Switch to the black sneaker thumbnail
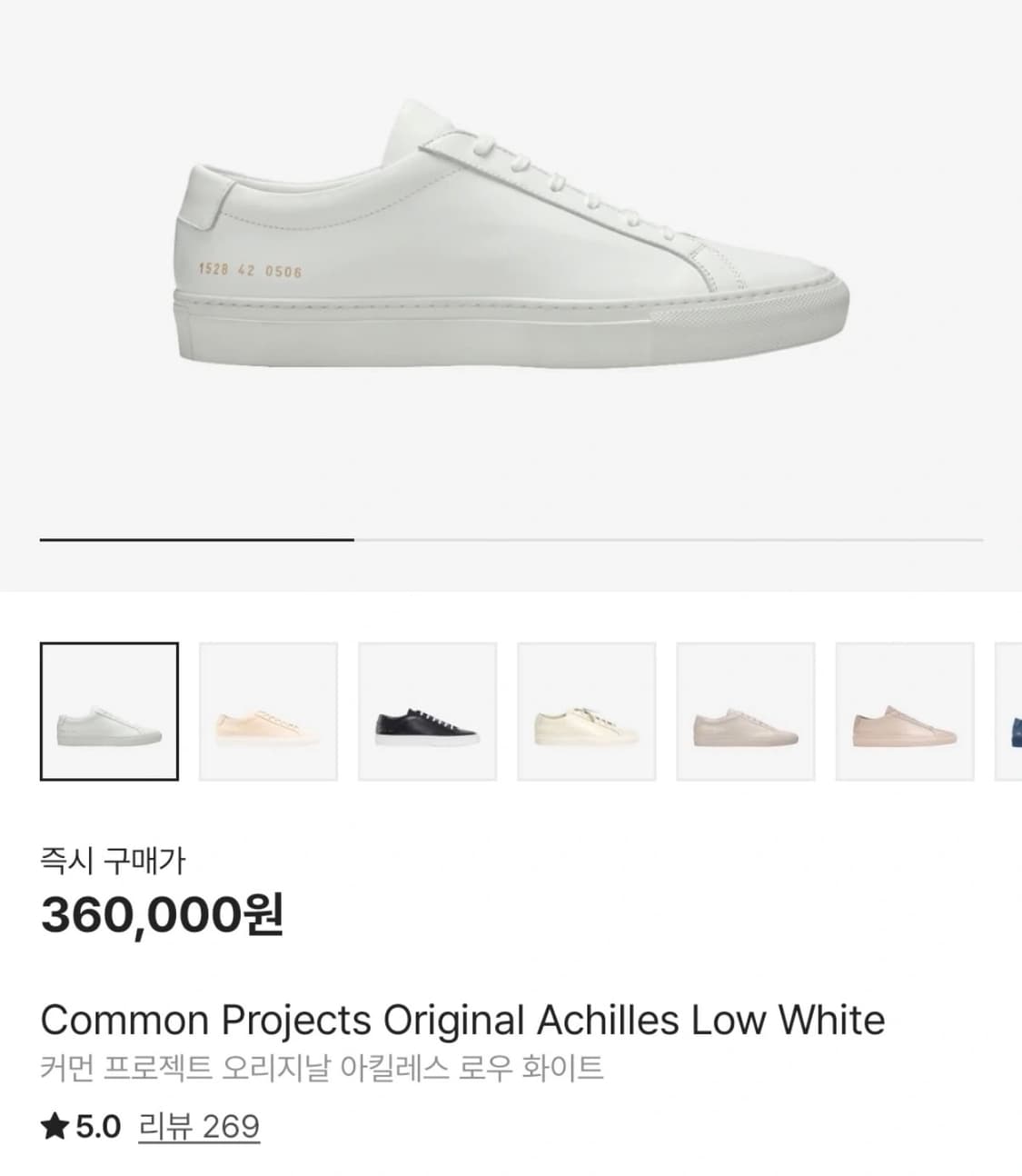The height and width of the screenshot is (1176, 1022). tap(427, 712)
